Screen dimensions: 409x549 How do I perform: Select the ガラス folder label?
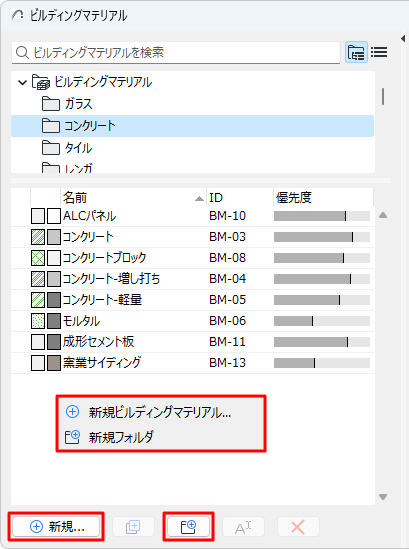point(78,104)
